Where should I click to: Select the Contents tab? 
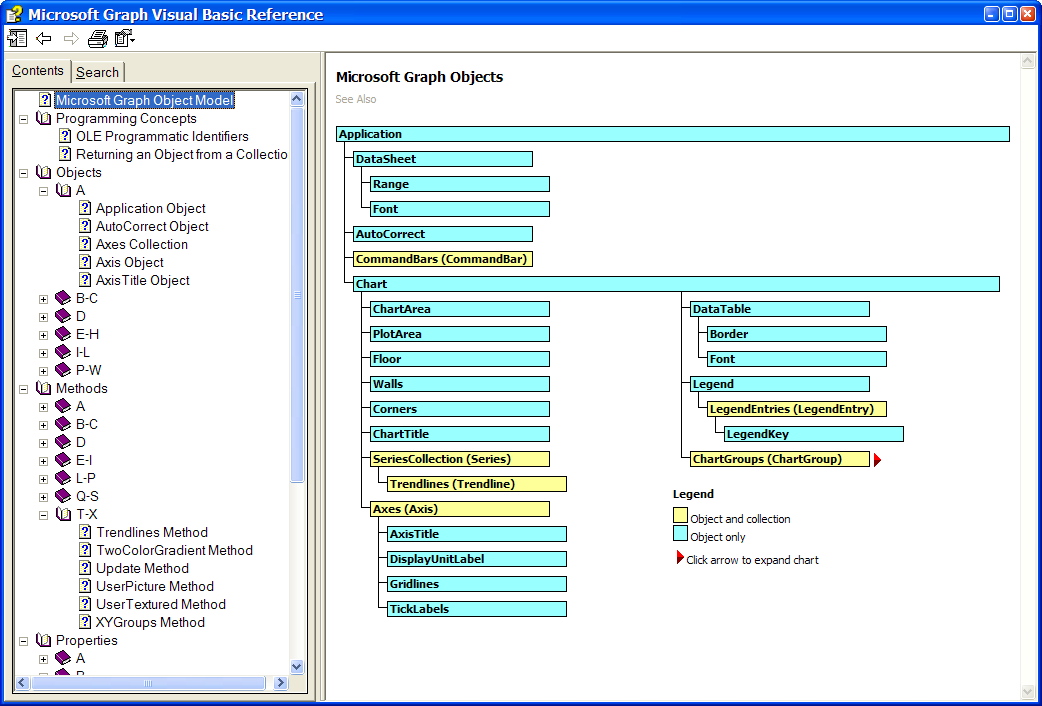pos(38,71)
